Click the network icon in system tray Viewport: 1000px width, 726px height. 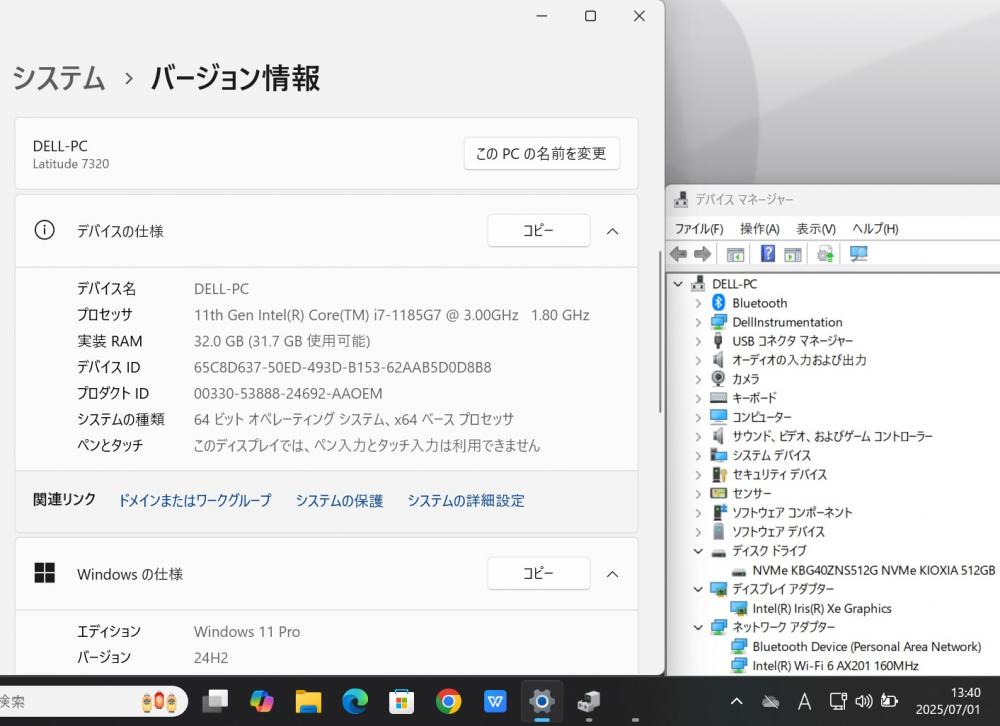click(838, 702)
